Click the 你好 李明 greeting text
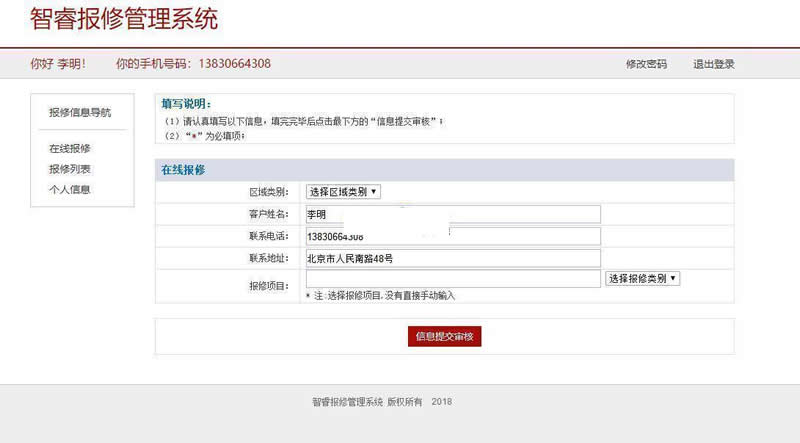 pos(58,64)
